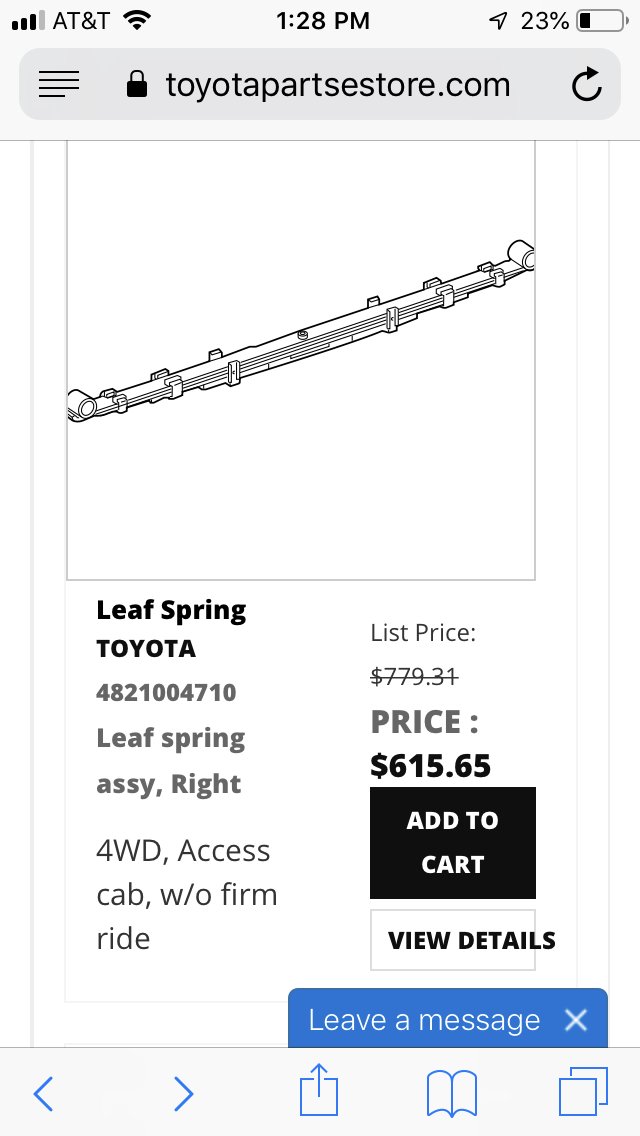640x1136 pixels.
Task: Open the share sheet icon
Action: (319, 1089)
